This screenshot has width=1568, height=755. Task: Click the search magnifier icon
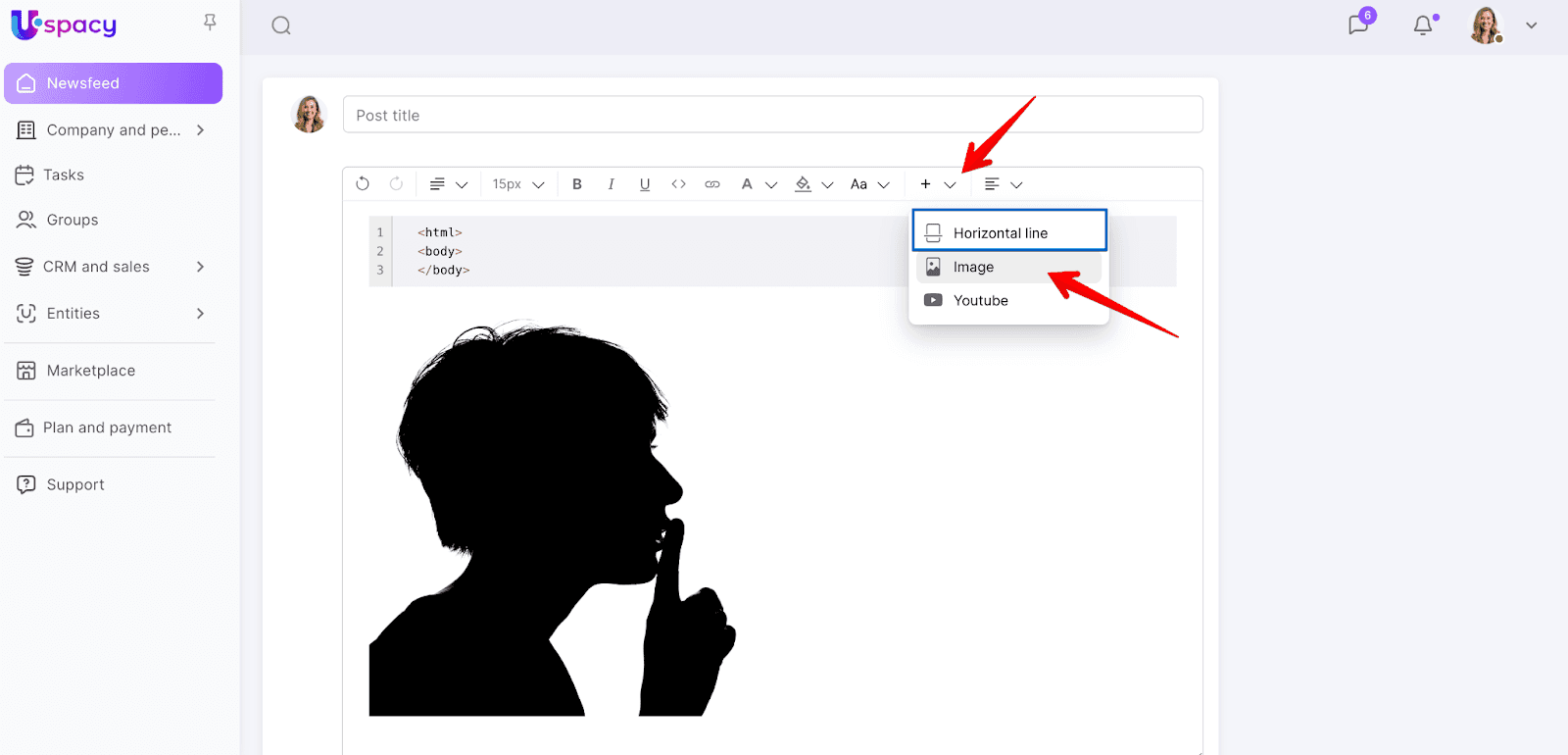(x=281, y=25)
